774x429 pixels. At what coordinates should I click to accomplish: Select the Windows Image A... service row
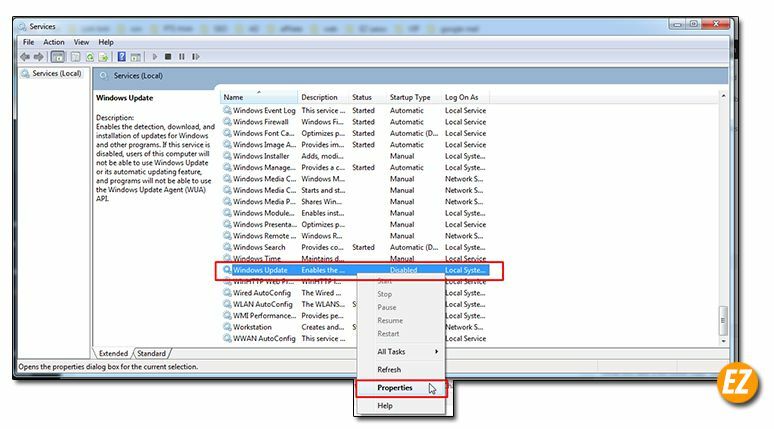(x=354, y=144)
